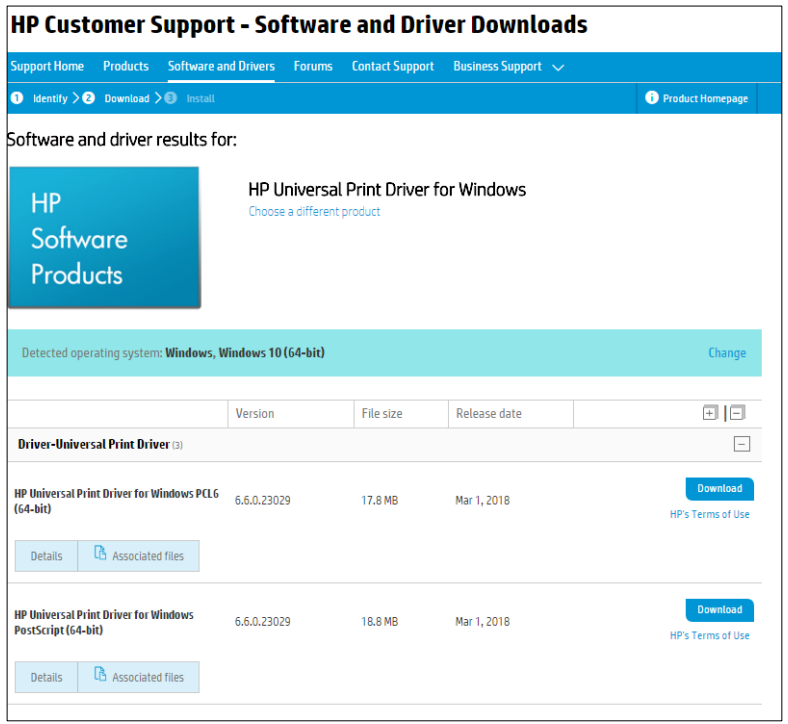The image size is (788, 724).
Task: Click the Driver-Universal Print Driver heading
Action: (x=94, y=445)
